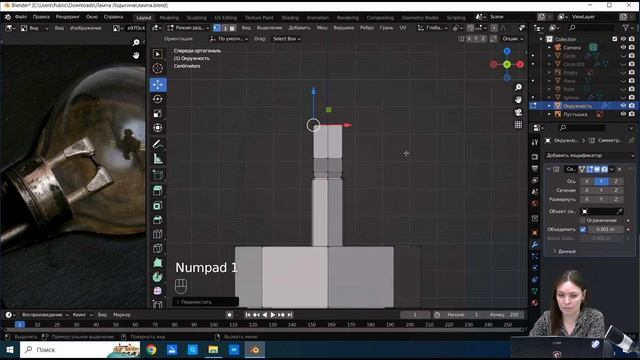Select the Loop Cut tool
This screenshot has width=640, height=360.
pyautogui.click(x=158, y=234)
